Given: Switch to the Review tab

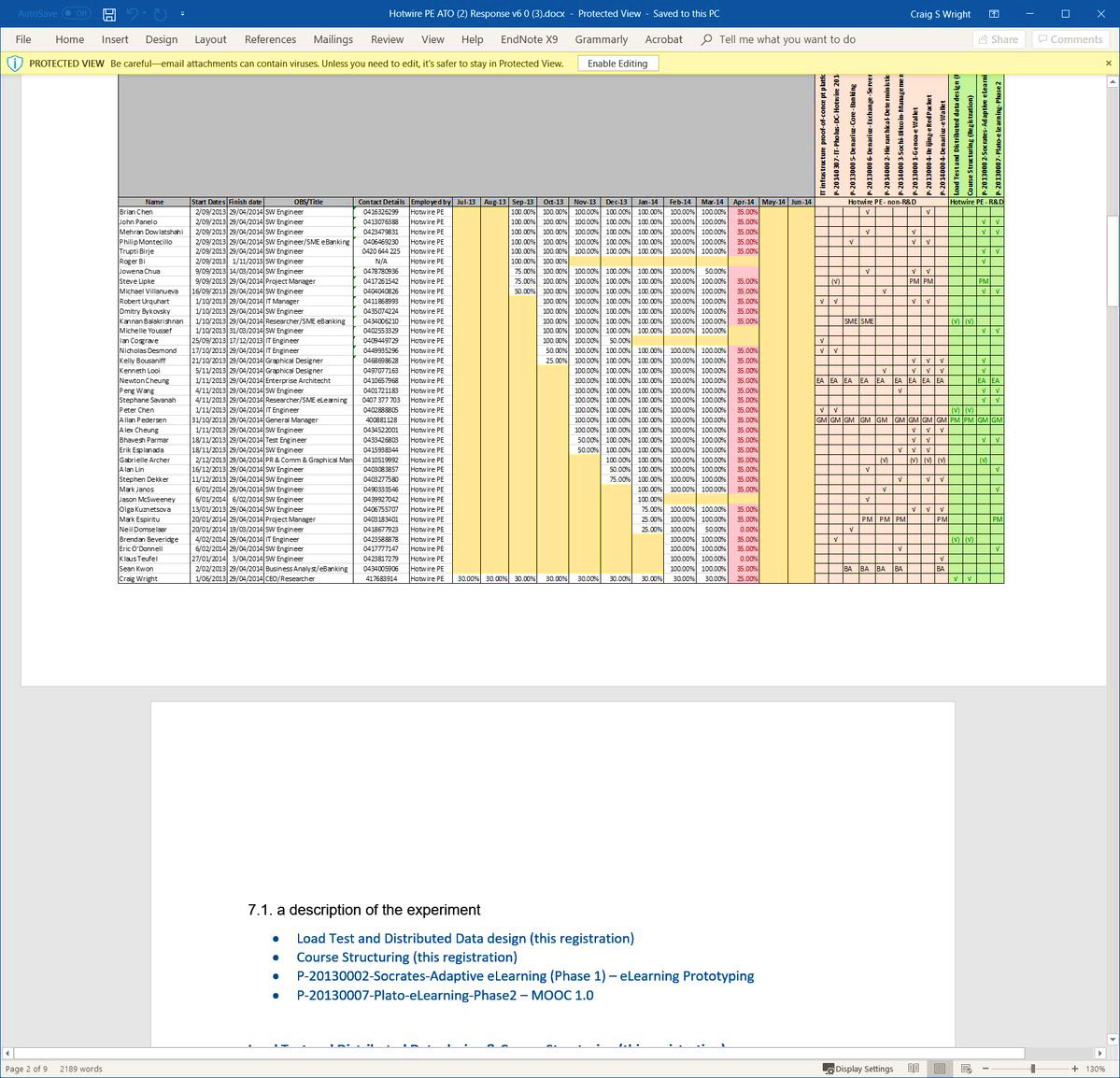Looking at the screenshot, I should pyautogui.click(x=387, y=39).
